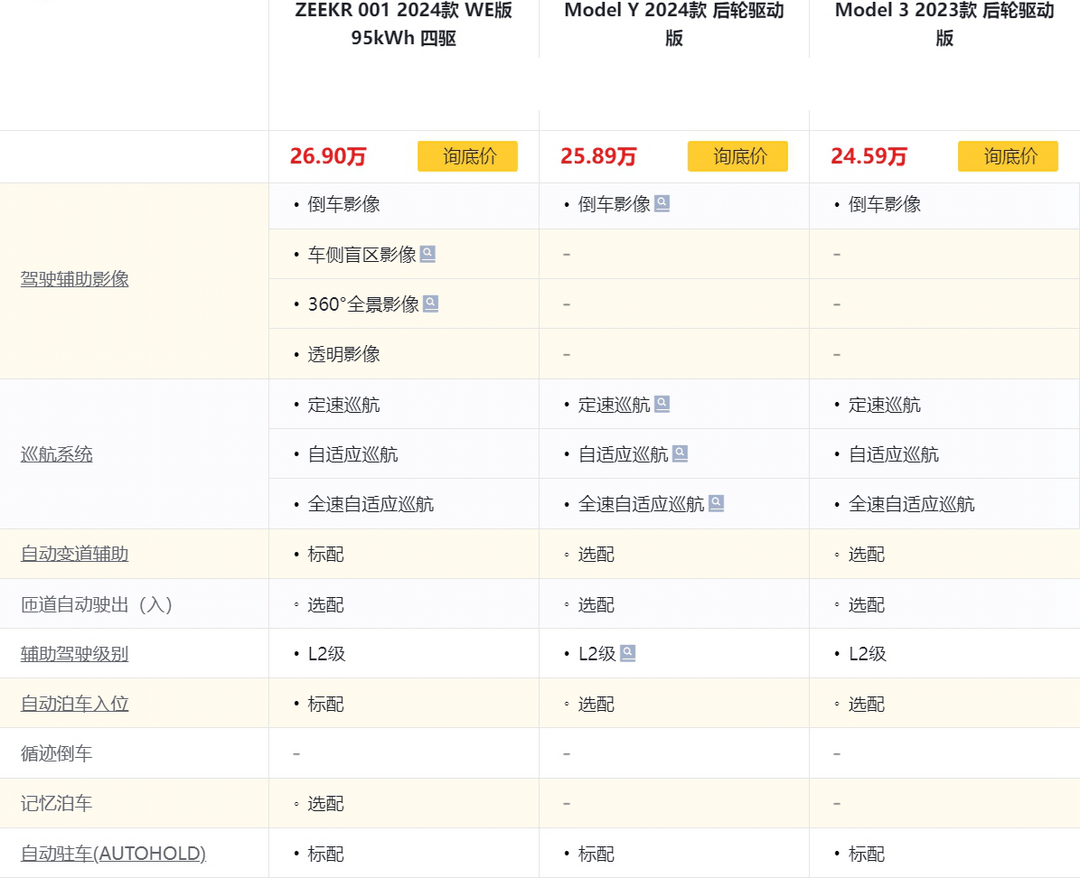Click ZEEKR 自动泊车入位 标配 cell
The width and height of the screenshot is (1080, 878).
tap(404, 704)
